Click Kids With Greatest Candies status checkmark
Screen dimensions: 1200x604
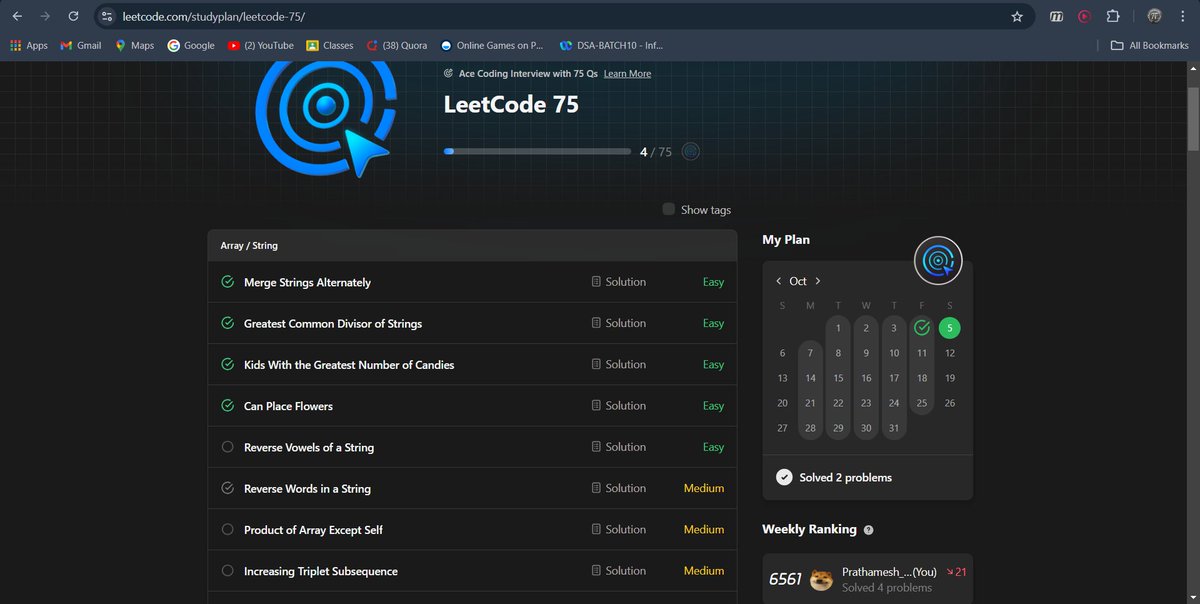227,364
